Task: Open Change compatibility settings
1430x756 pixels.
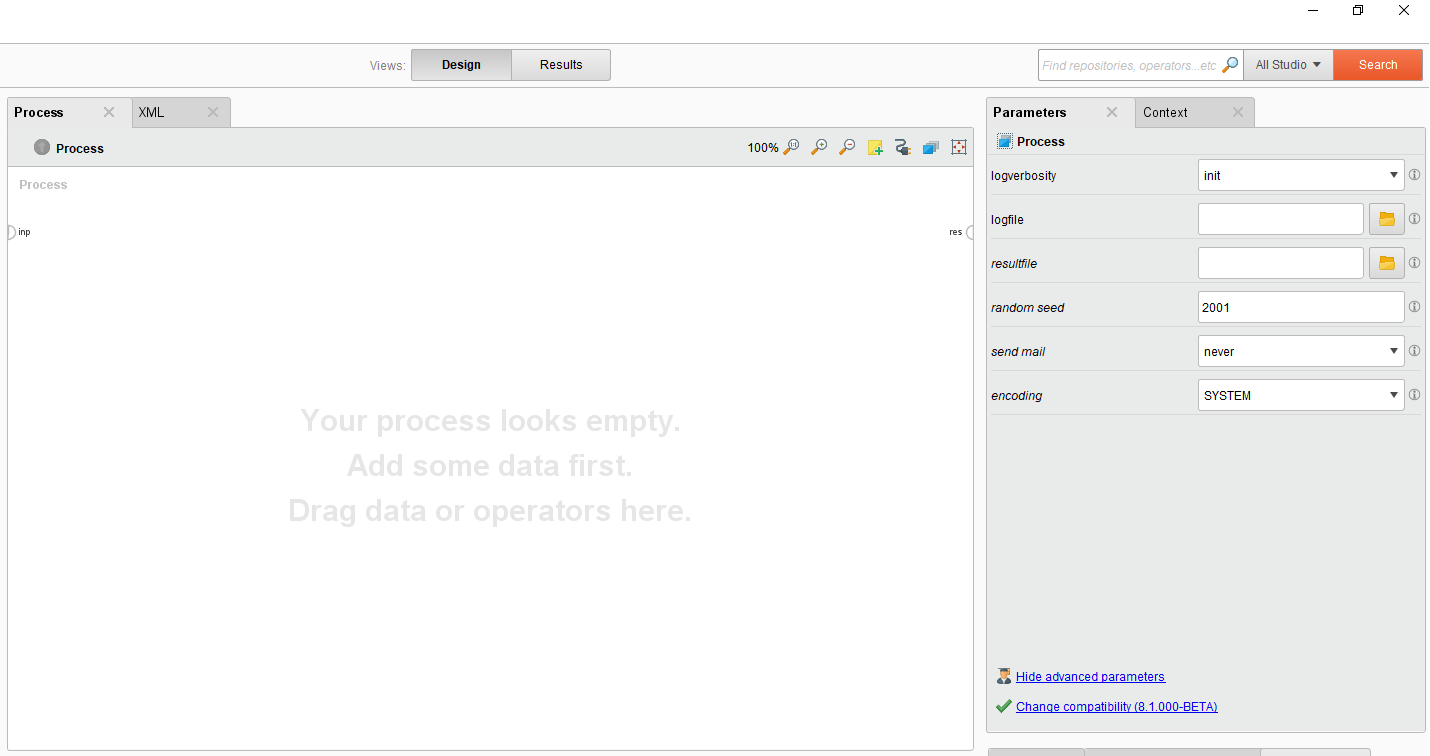Action: click(x=1116, y=706)
